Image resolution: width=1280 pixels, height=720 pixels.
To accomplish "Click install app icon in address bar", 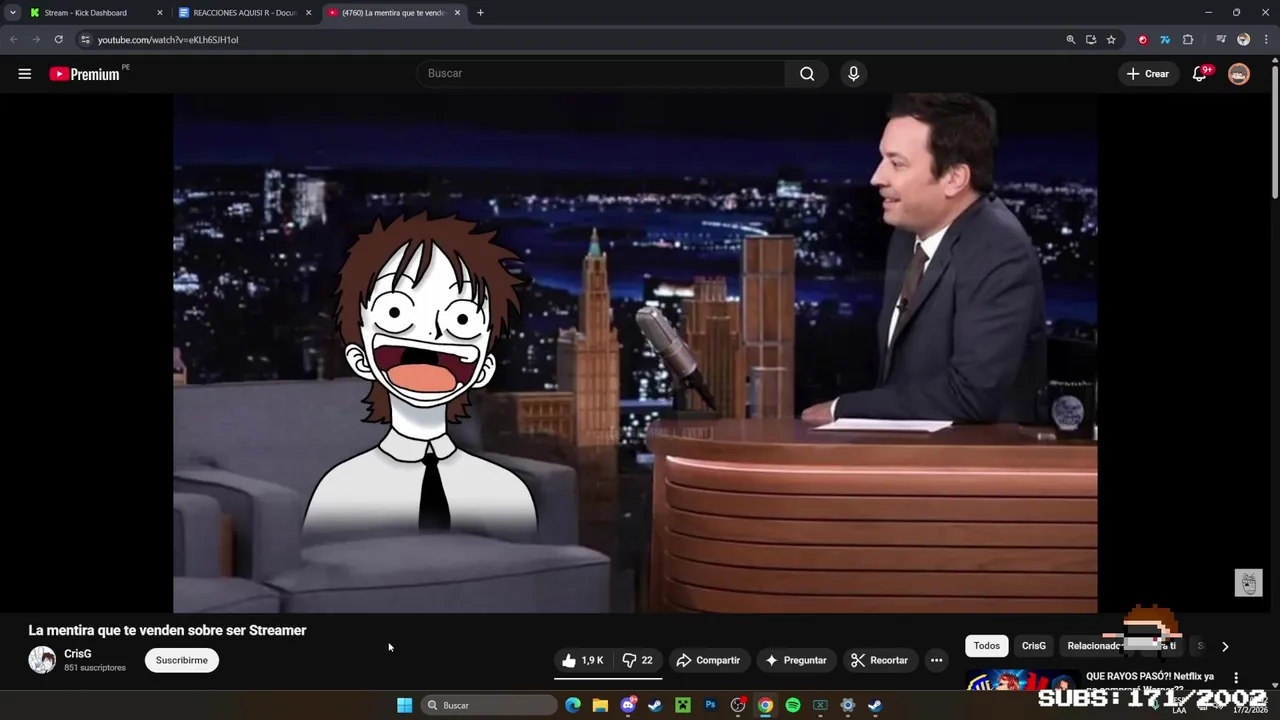I will (1091, 40).
